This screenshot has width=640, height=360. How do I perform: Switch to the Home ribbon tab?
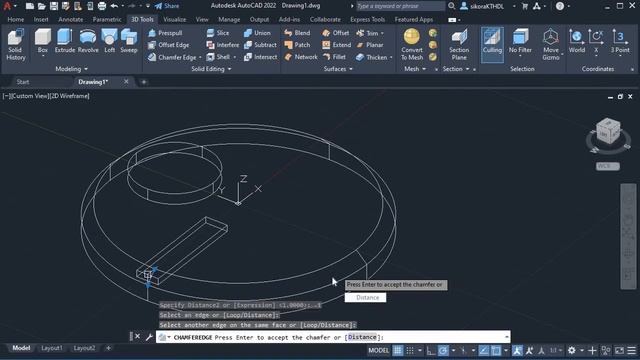pos(16,19)
